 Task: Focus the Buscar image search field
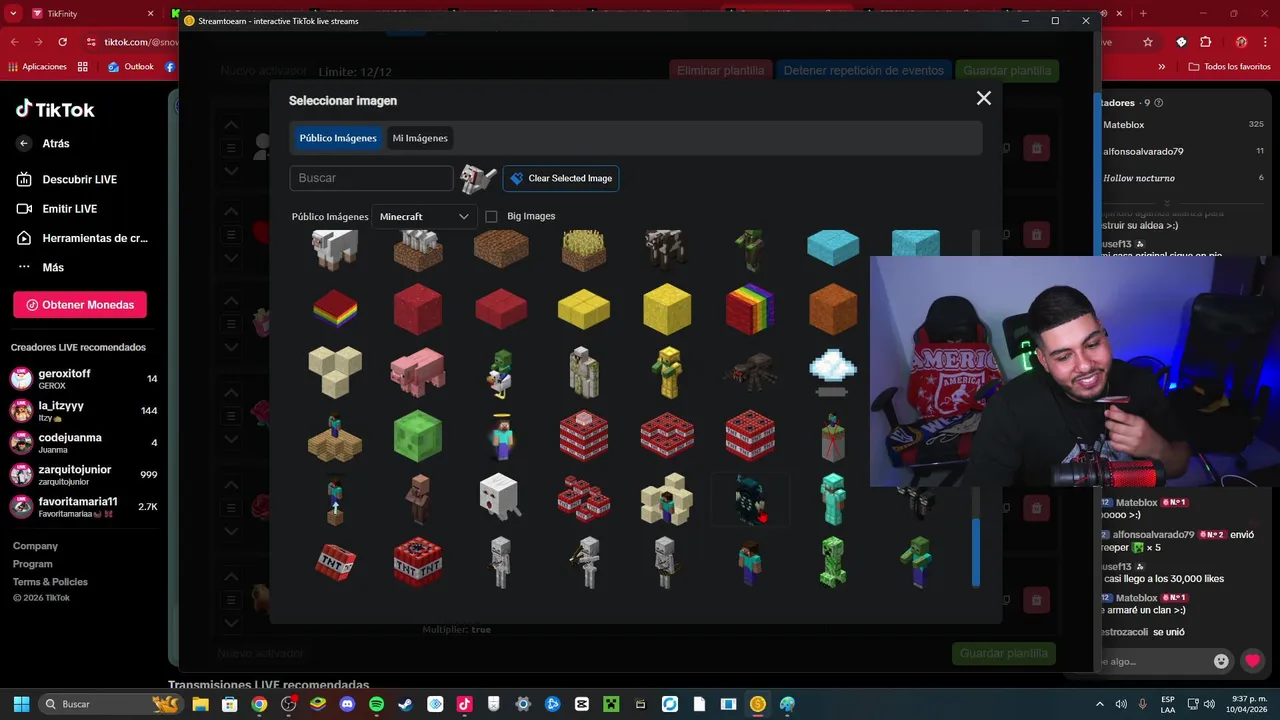[372, 178]
